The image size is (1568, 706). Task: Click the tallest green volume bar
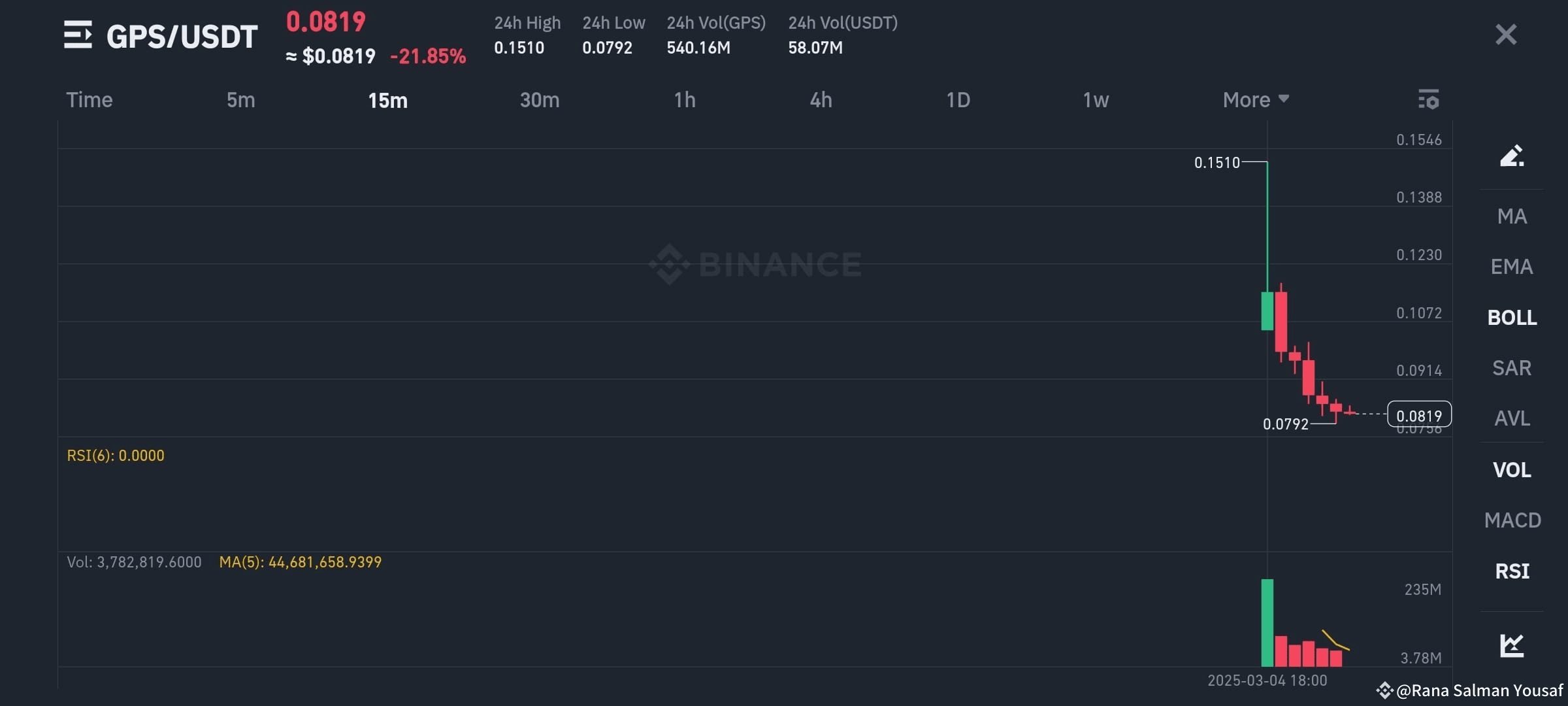click(x=1267, y=623)
